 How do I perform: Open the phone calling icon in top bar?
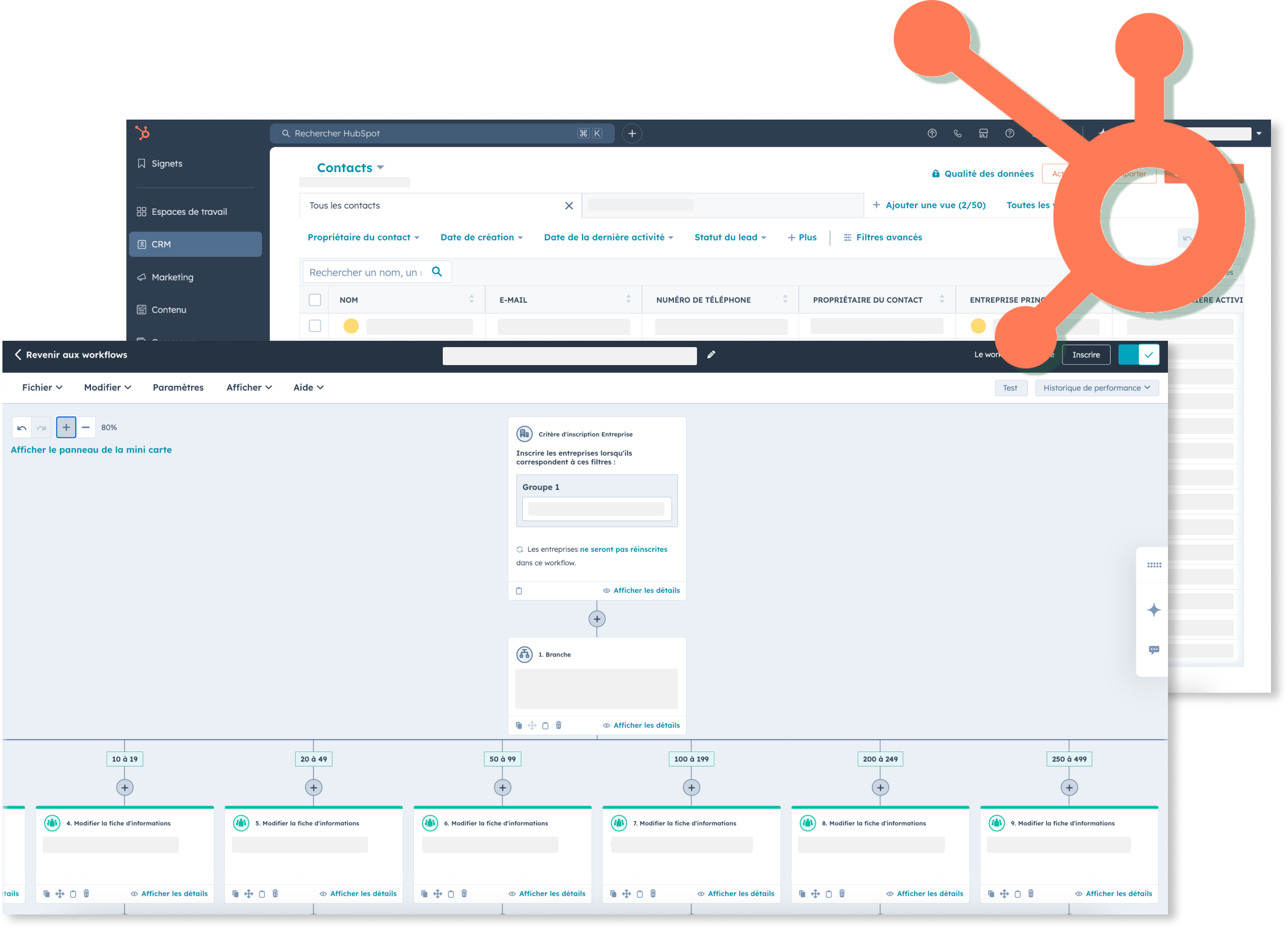pos(957,134)
